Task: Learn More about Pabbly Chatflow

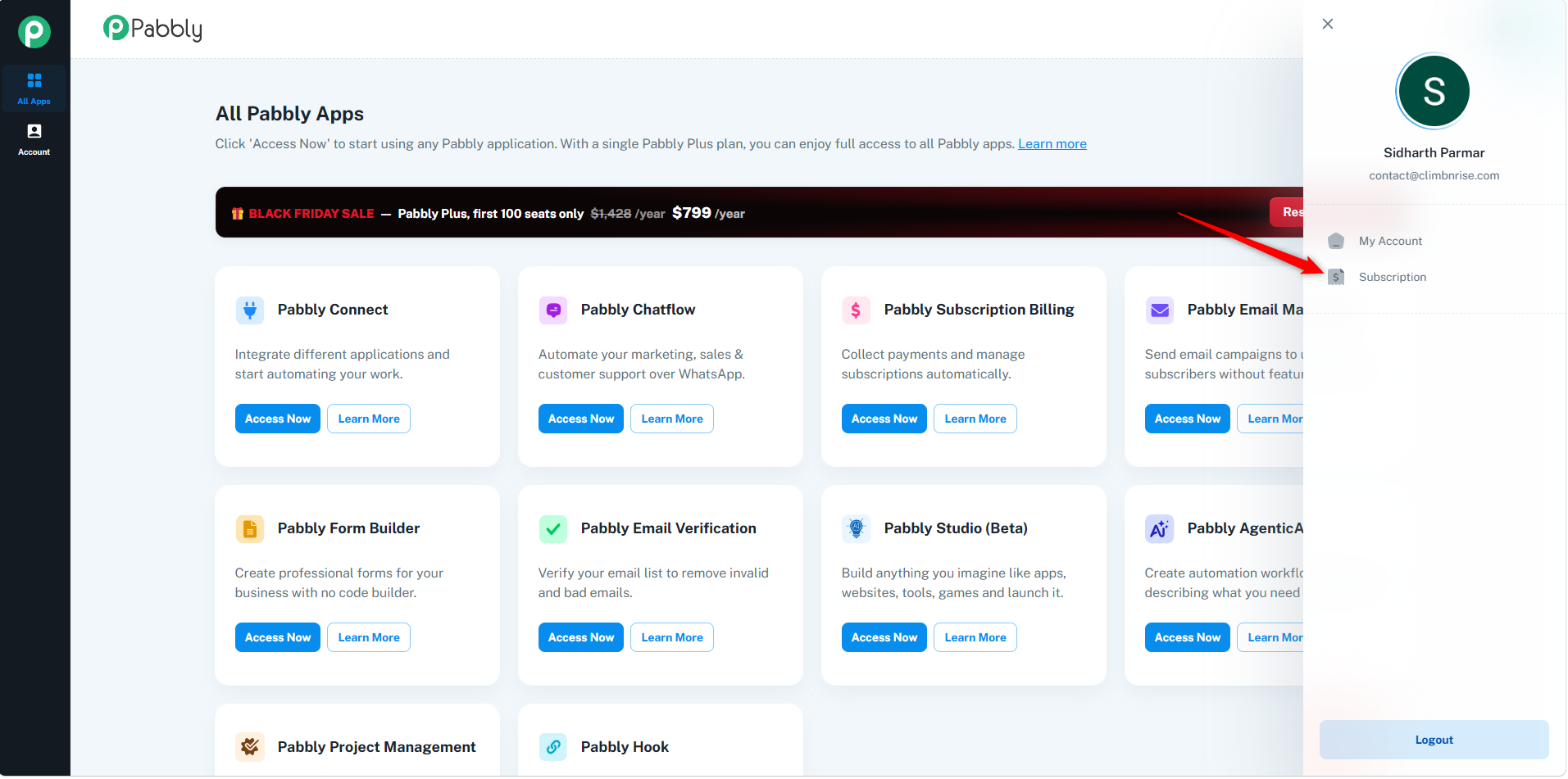Action: (x=672, y=419)
